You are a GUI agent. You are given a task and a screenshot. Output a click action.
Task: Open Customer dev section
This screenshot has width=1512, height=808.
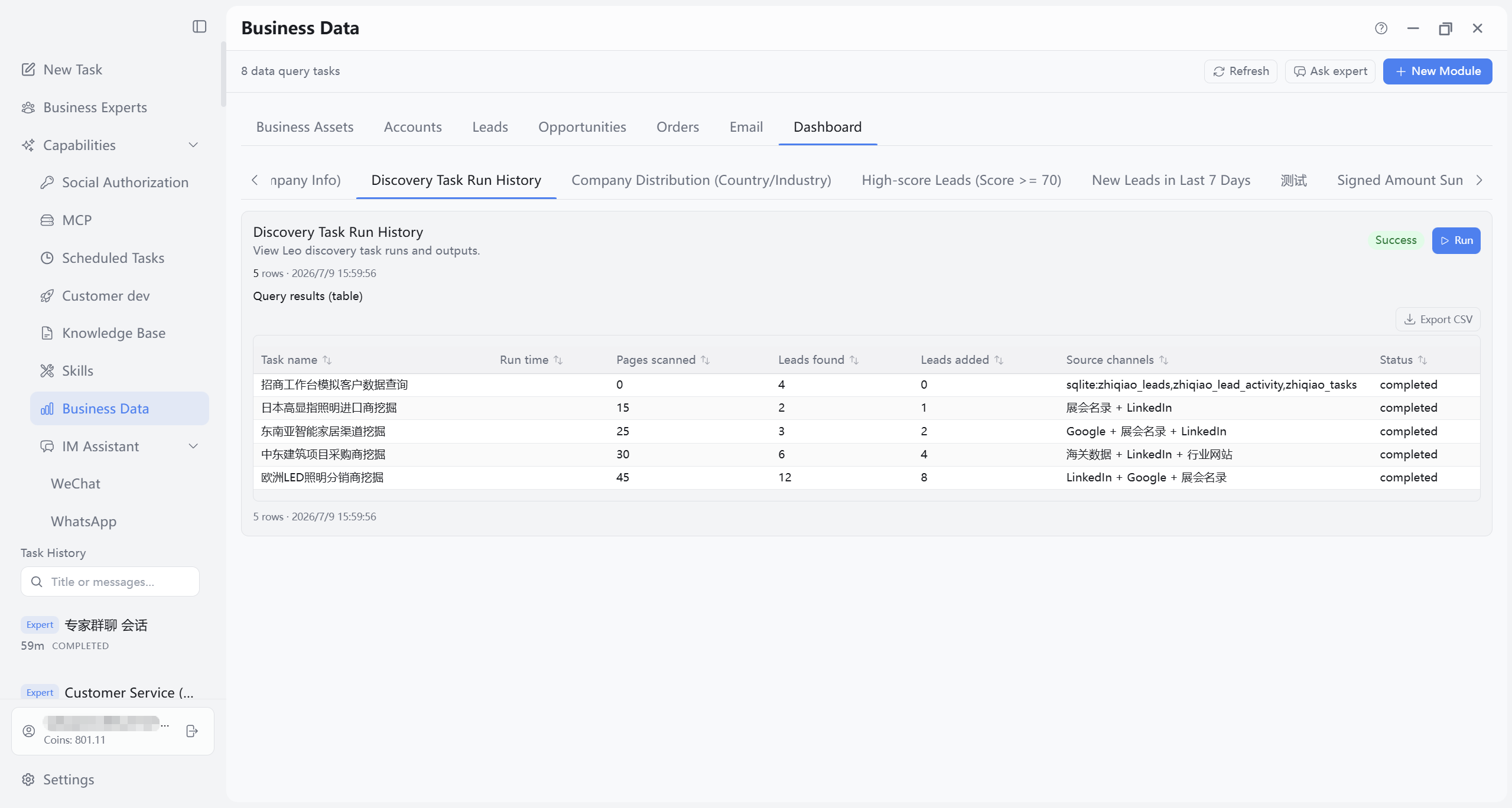(x=120, y=296)
